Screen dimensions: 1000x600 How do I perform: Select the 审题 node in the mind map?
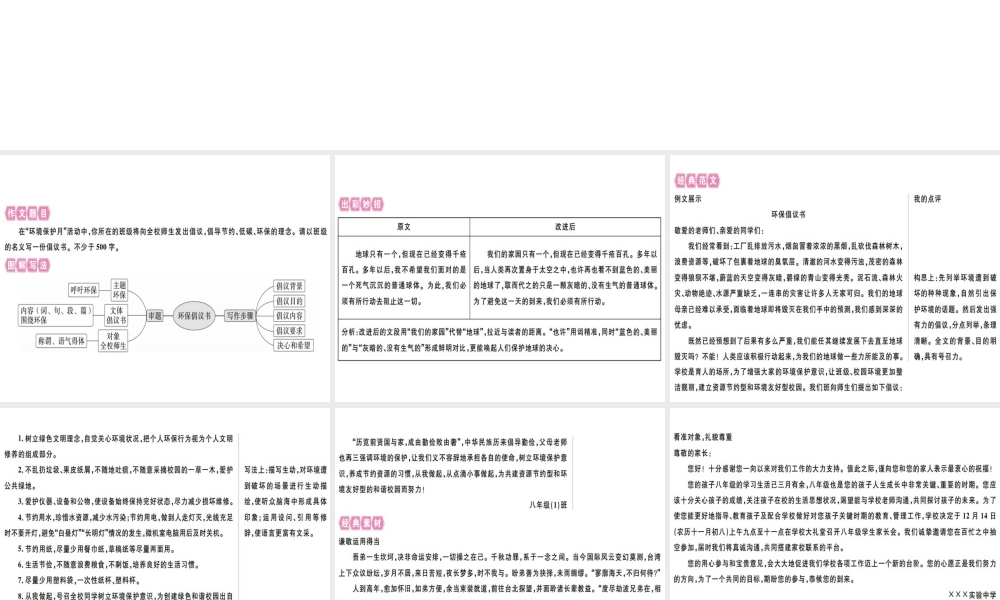pos(155,316)
